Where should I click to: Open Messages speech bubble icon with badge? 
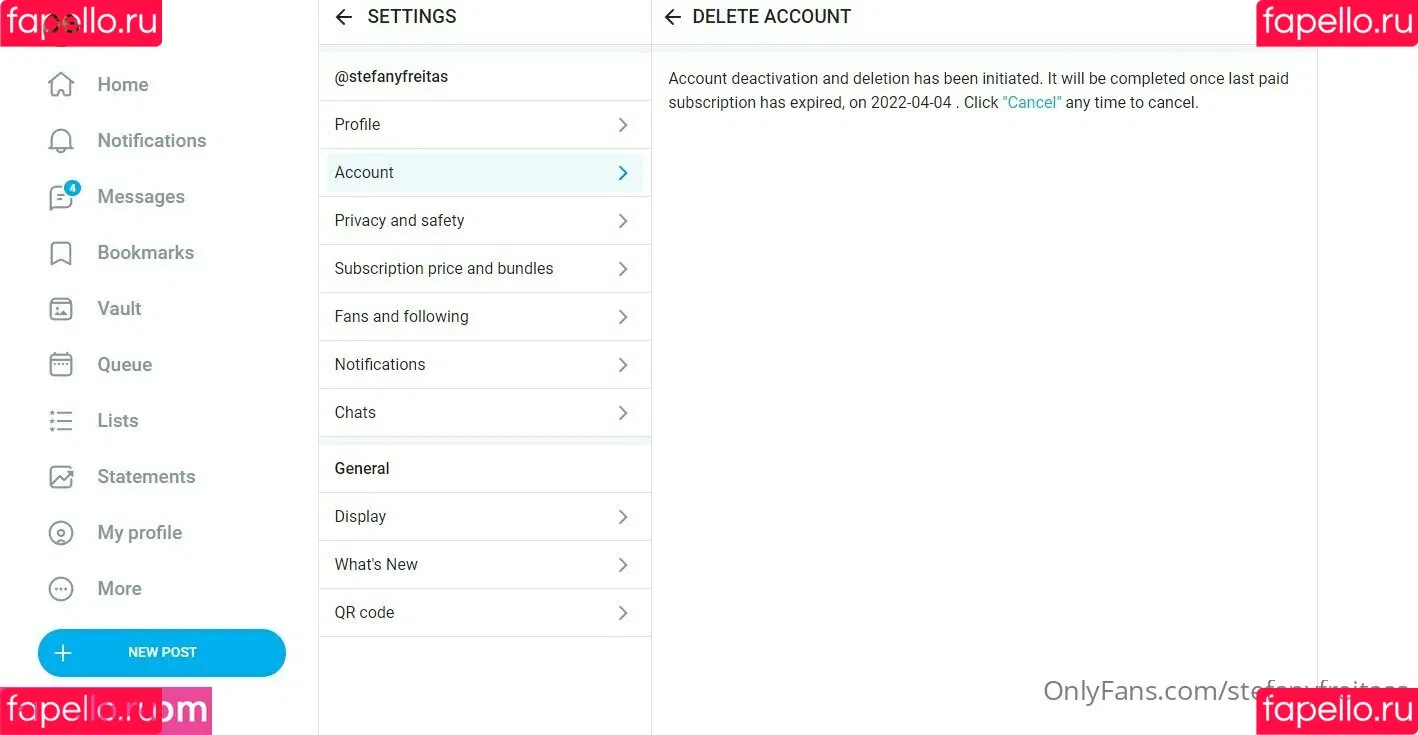(63, 196)
